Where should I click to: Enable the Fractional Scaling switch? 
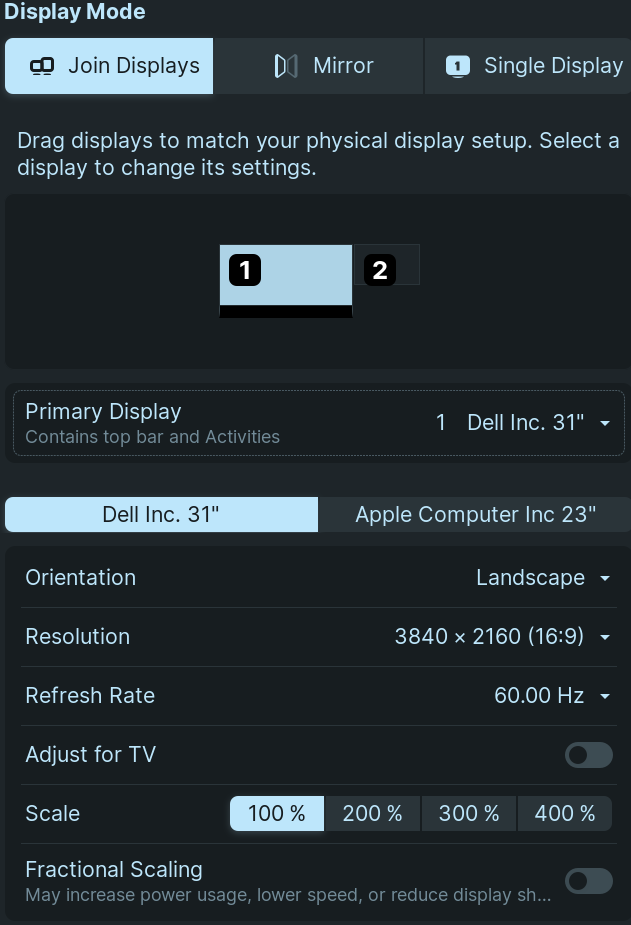click(x=588, y=880)
